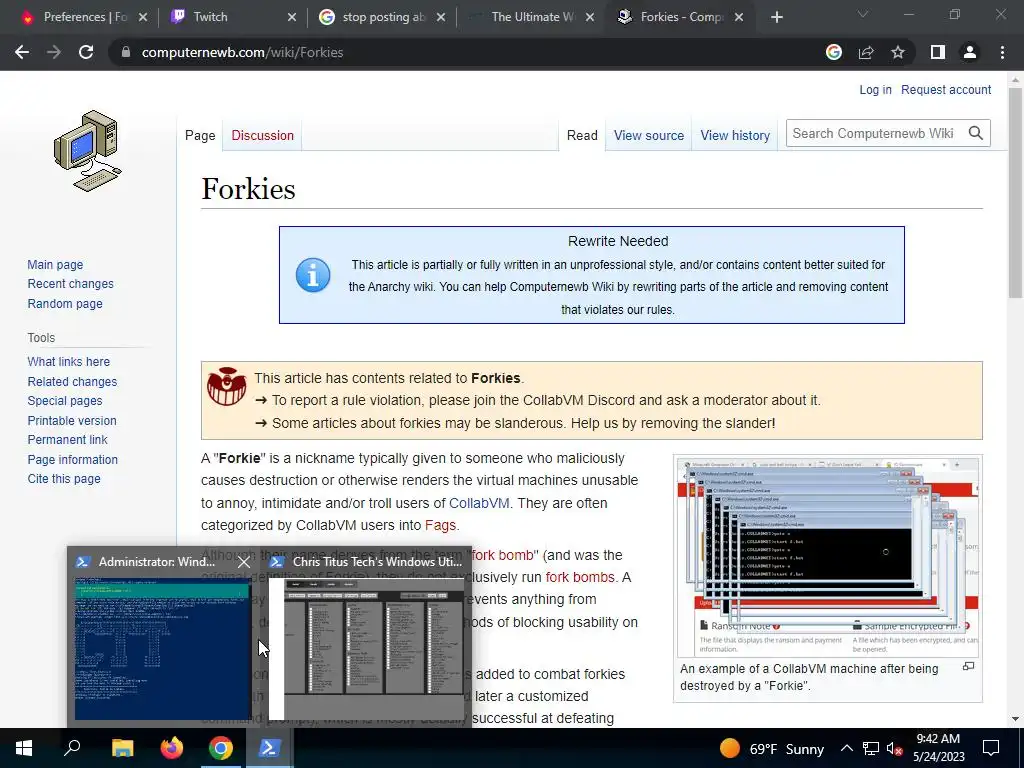1024x768 pixels.
Task: Open Firefox from taskbar
Action: coord(172,748)
